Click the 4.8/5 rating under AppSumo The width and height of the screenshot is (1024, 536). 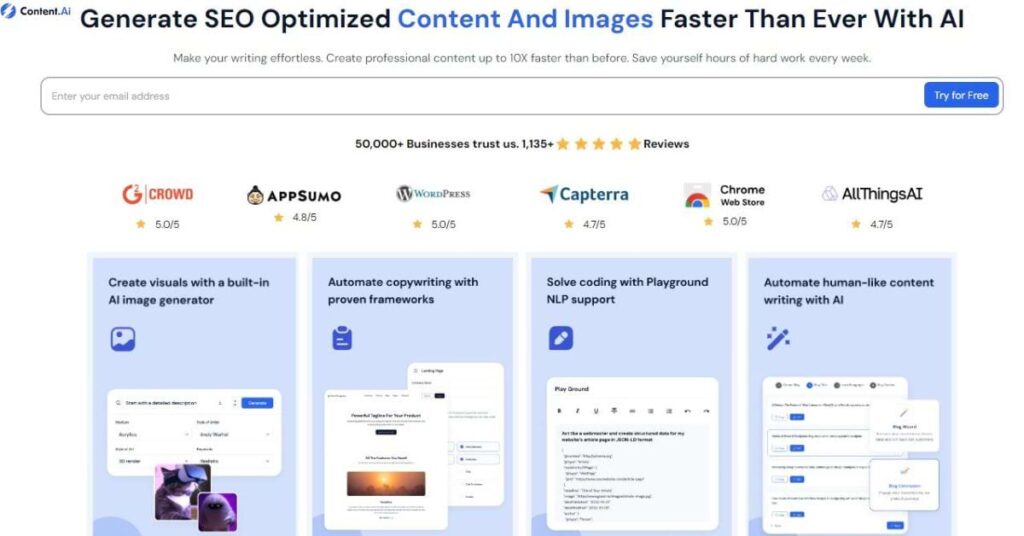(295, 217)
